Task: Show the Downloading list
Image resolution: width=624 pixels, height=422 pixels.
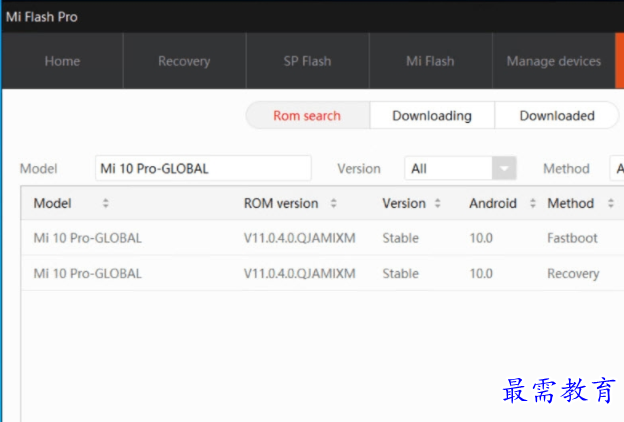Action: tap(432, 116)
